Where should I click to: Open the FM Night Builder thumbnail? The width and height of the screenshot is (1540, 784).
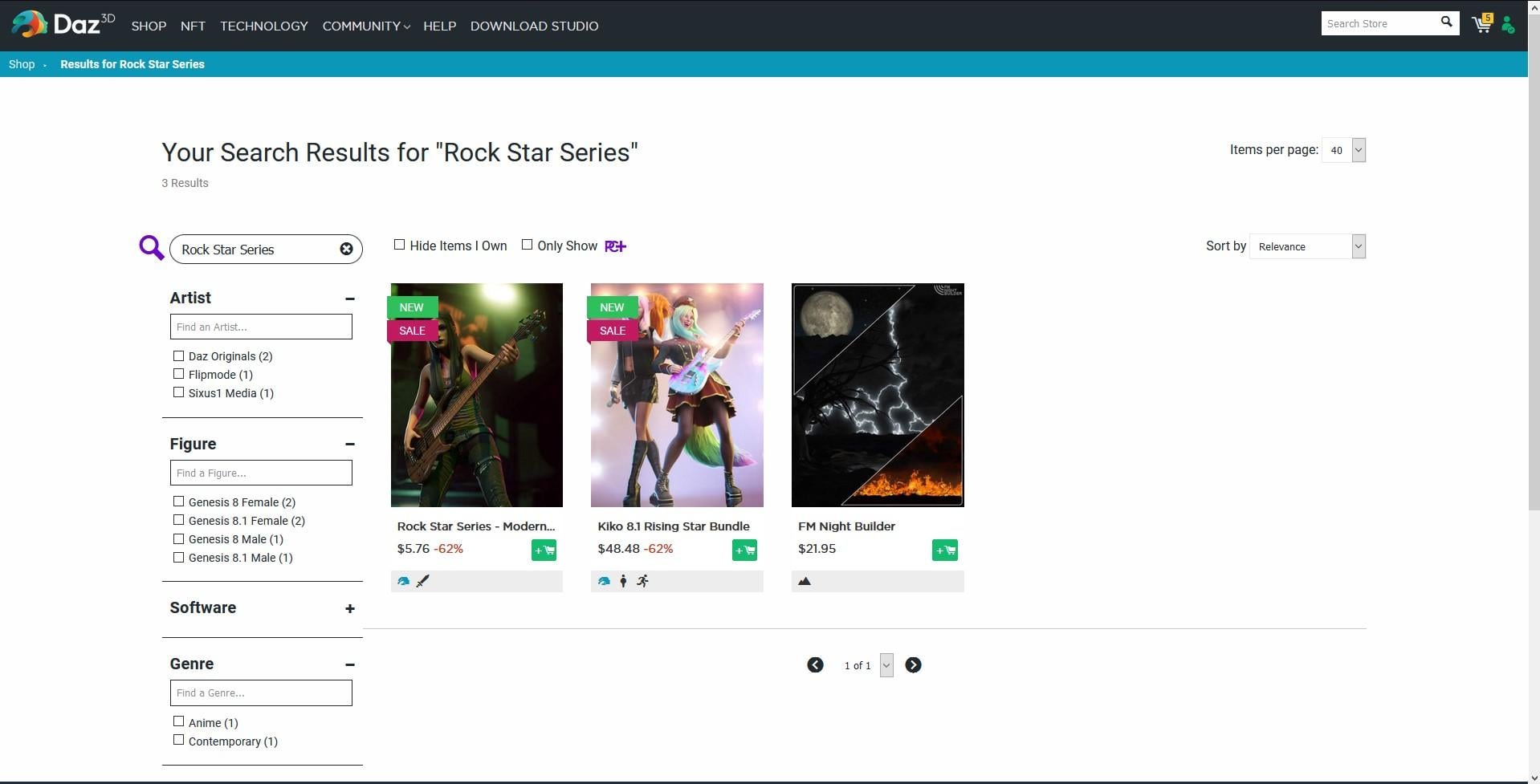(878, 395)
